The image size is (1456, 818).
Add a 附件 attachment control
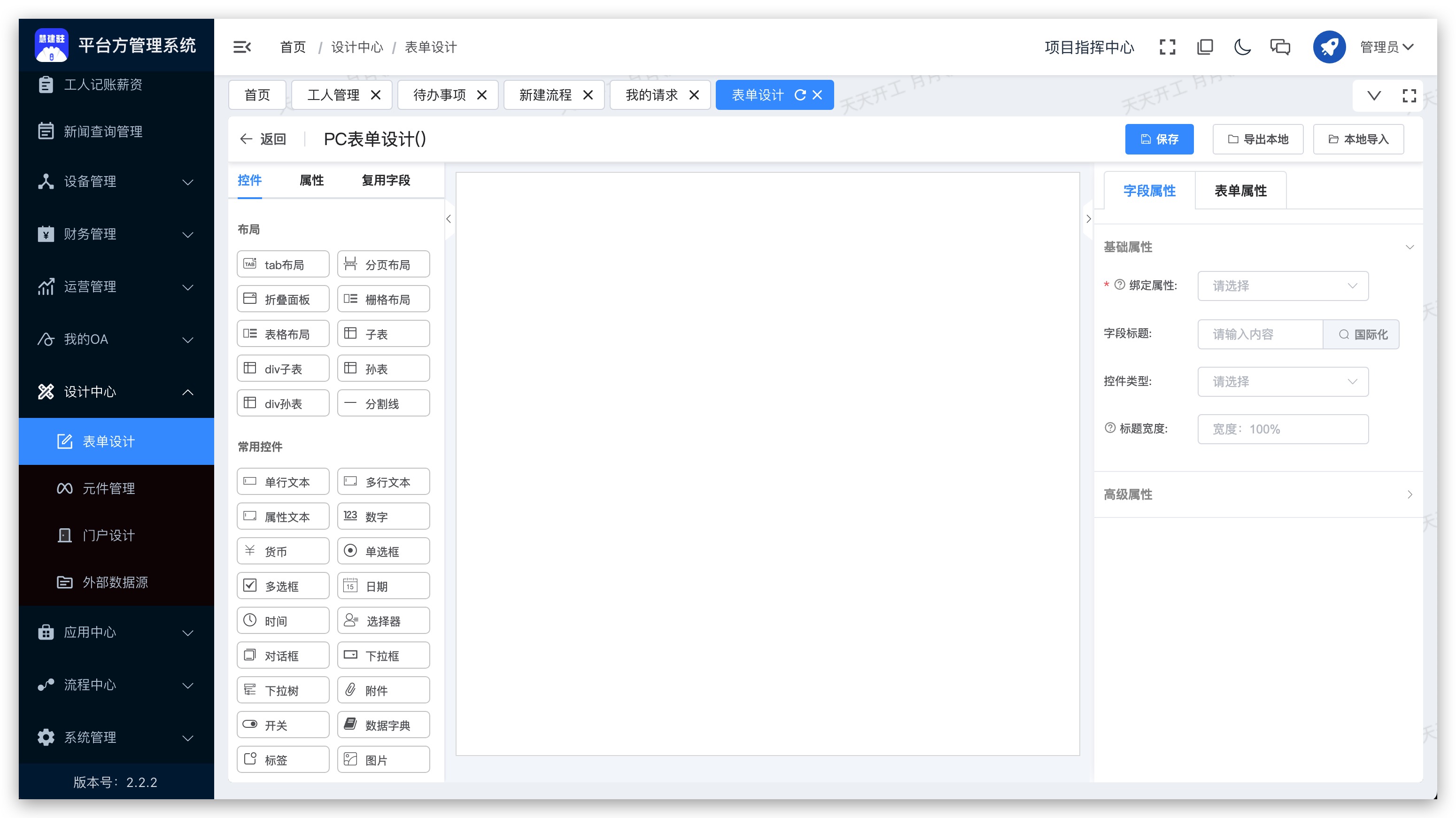(383, 690)
